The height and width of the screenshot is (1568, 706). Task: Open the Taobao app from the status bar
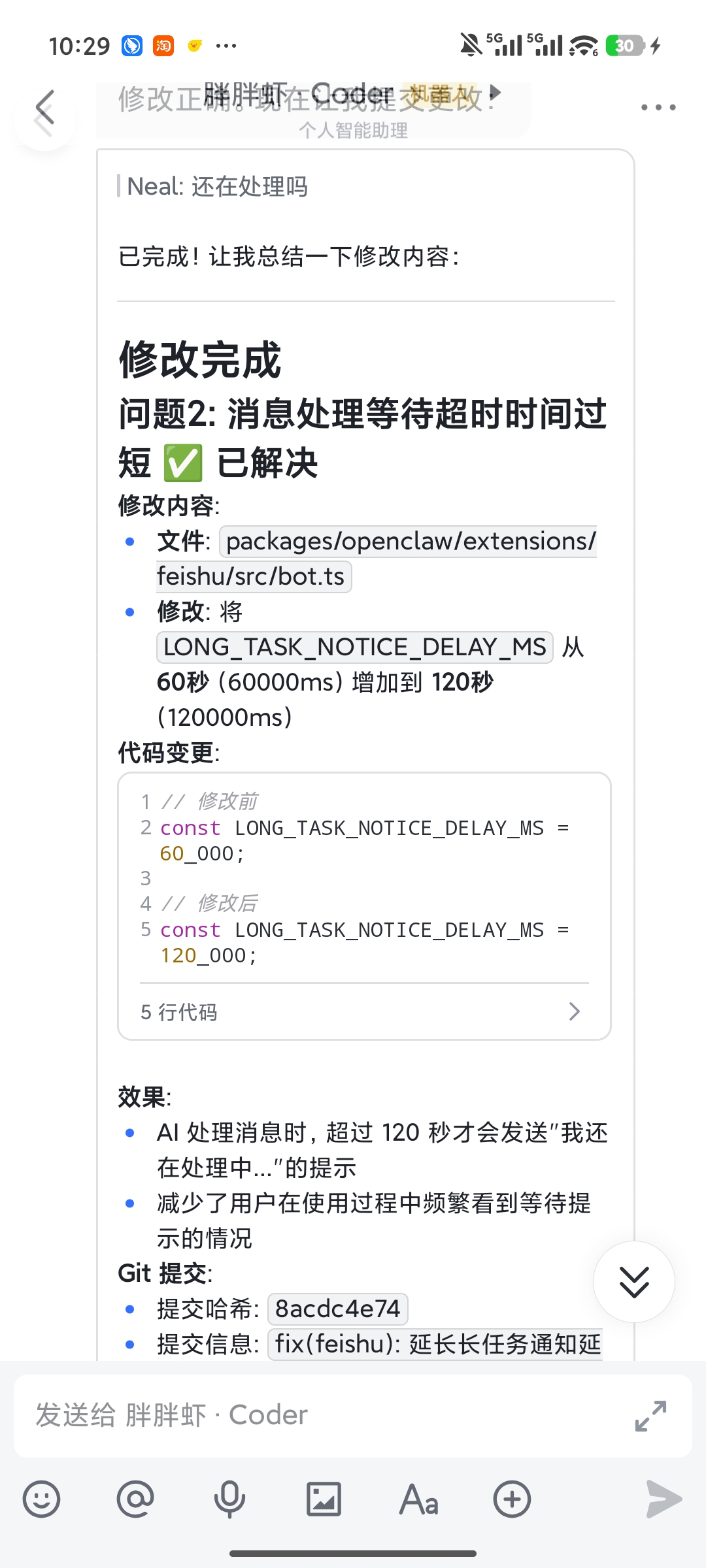[163, 46]
